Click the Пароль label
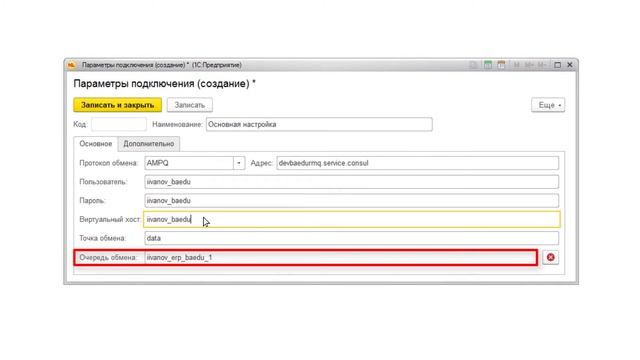Image resolution: width=640 pixels, height=360 pixels. click(92, 200)
